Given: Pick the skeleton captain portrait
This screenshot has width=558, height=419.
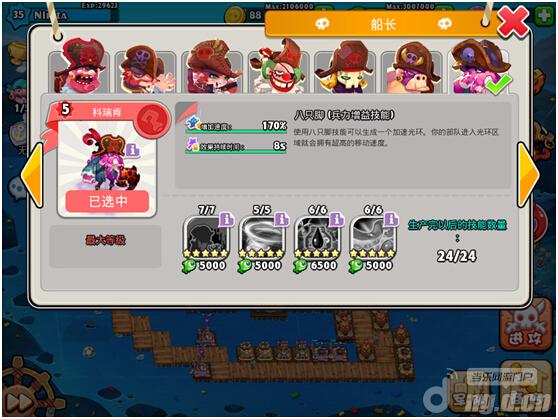Looking at the screenshot, I should click(345, 68).
